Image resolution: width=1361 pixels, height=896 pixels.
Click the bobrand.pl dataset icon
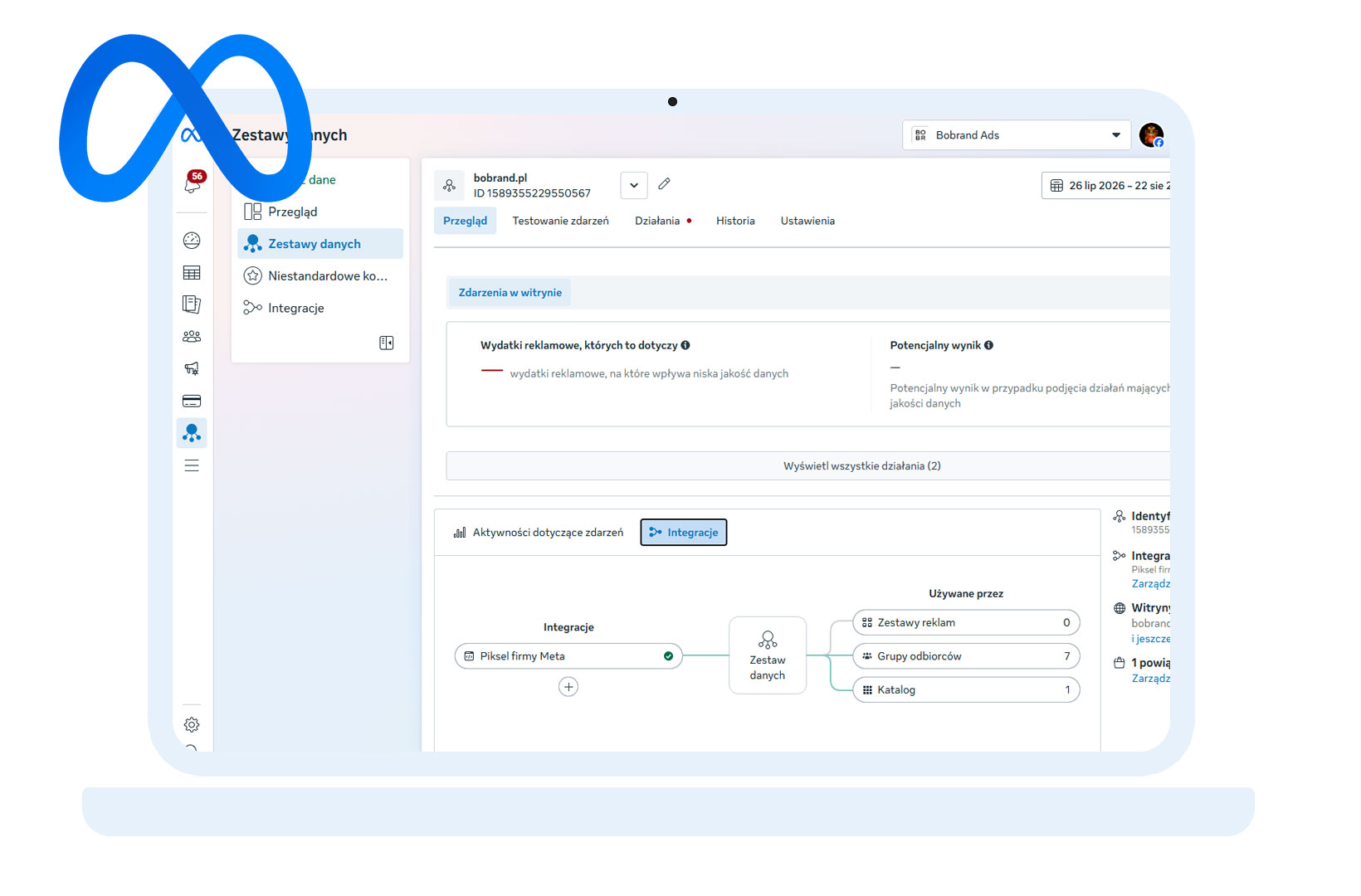(449, 185)
